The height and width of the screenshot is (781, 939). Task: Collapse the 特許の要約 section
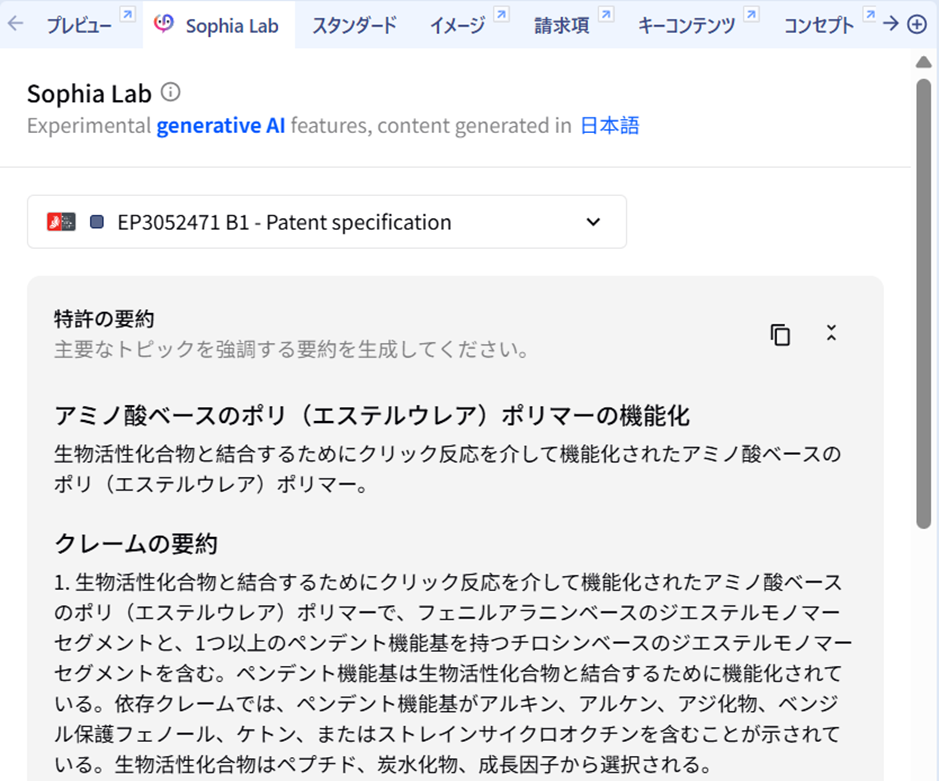831,333
